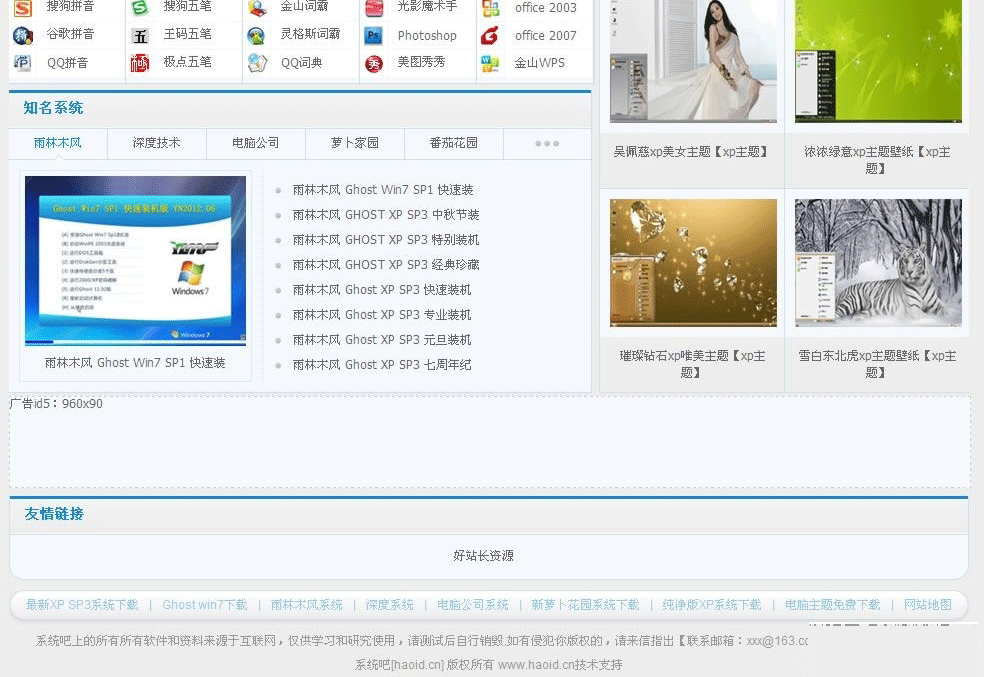Open footer link 最新XP SP3系统下载

pyautogui.click(x=82, y=605)
